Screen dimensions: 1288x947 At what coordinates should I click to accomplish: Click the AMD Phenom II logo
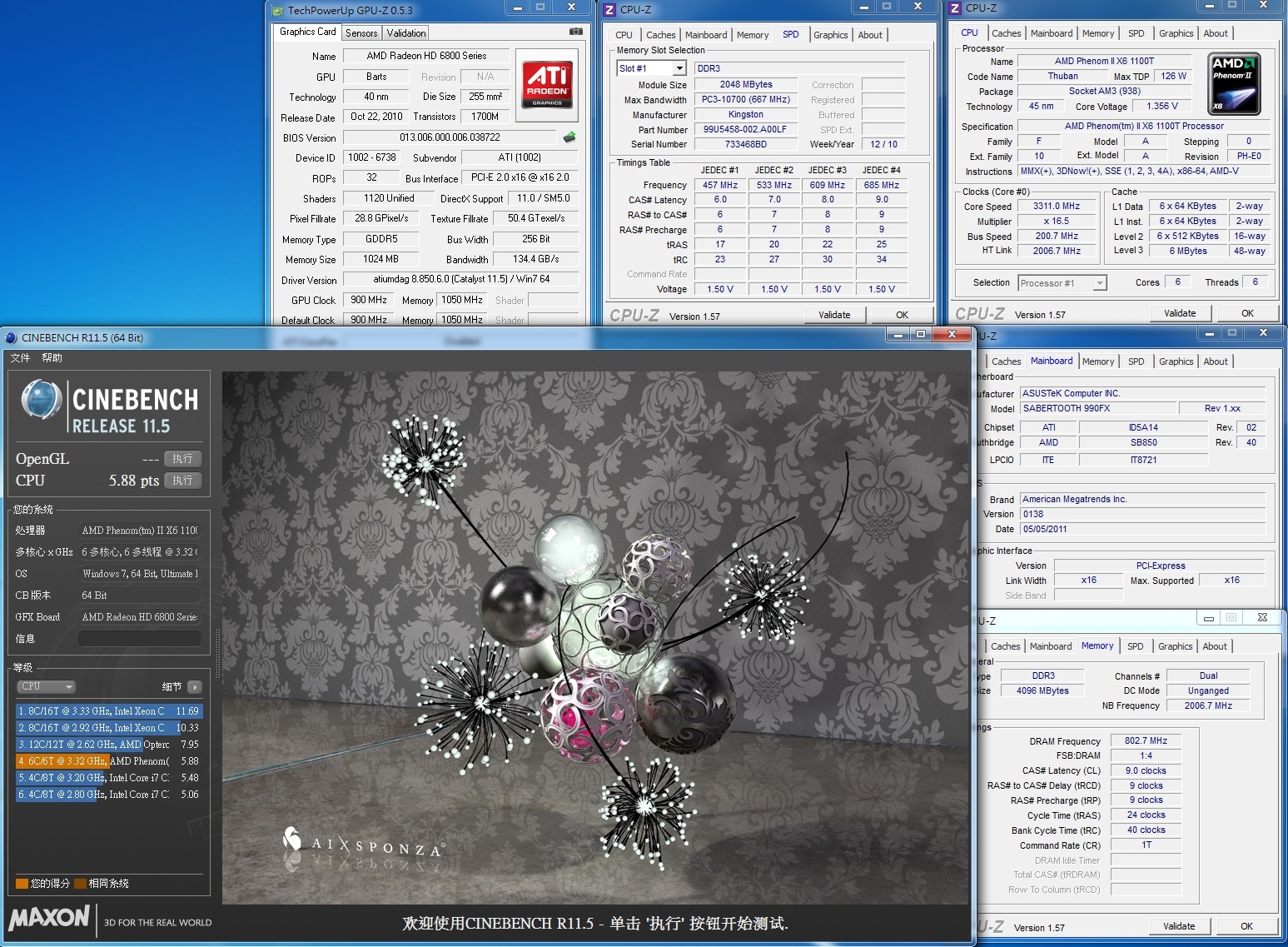pos(1234,83)
